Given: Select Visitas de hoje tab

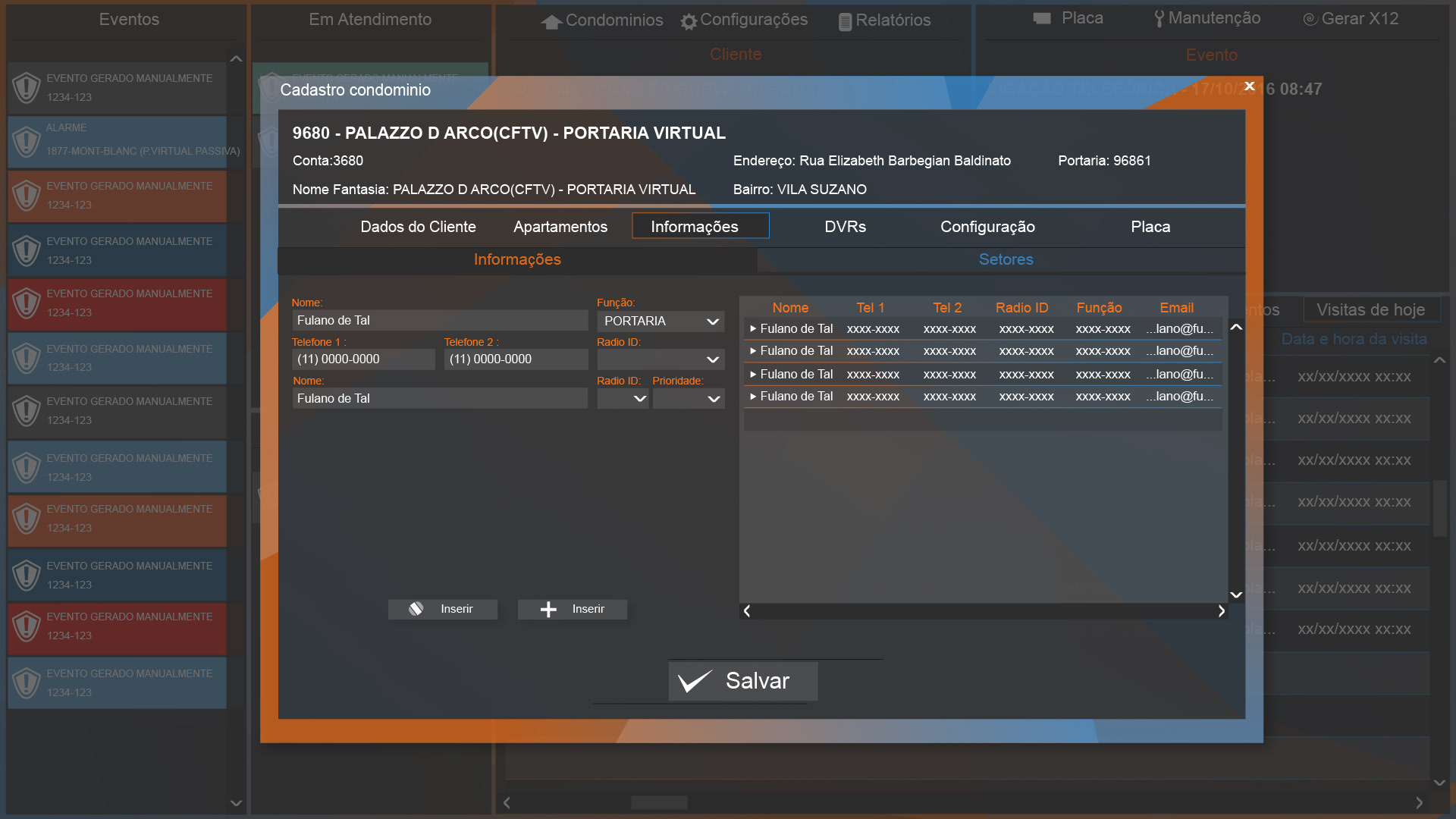Looking at the screenshot, I should (1371, 310).
